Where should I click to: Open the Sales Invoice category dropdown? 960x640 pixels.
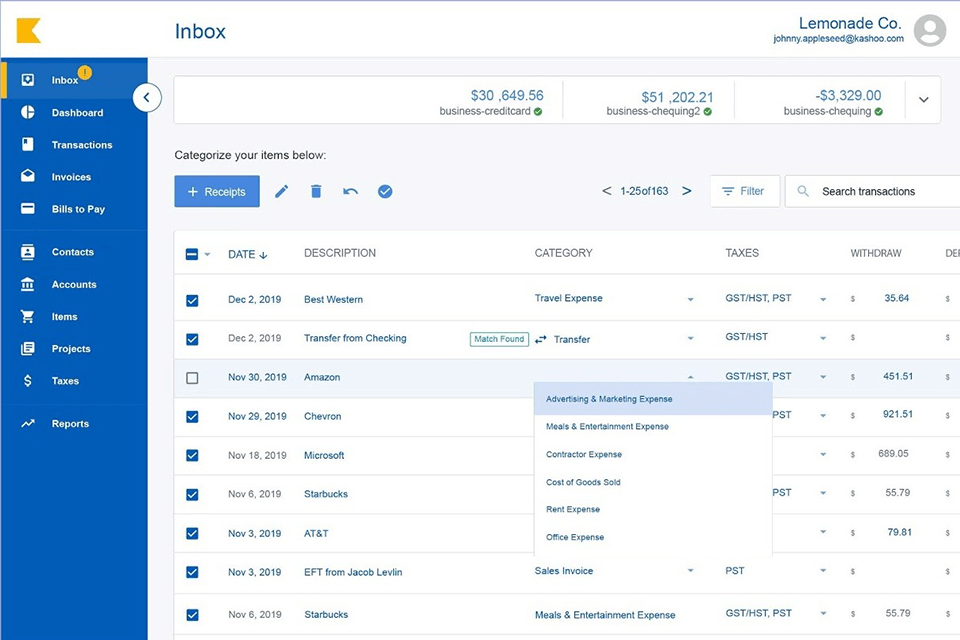pyautogui.click(x=691, y=570)
